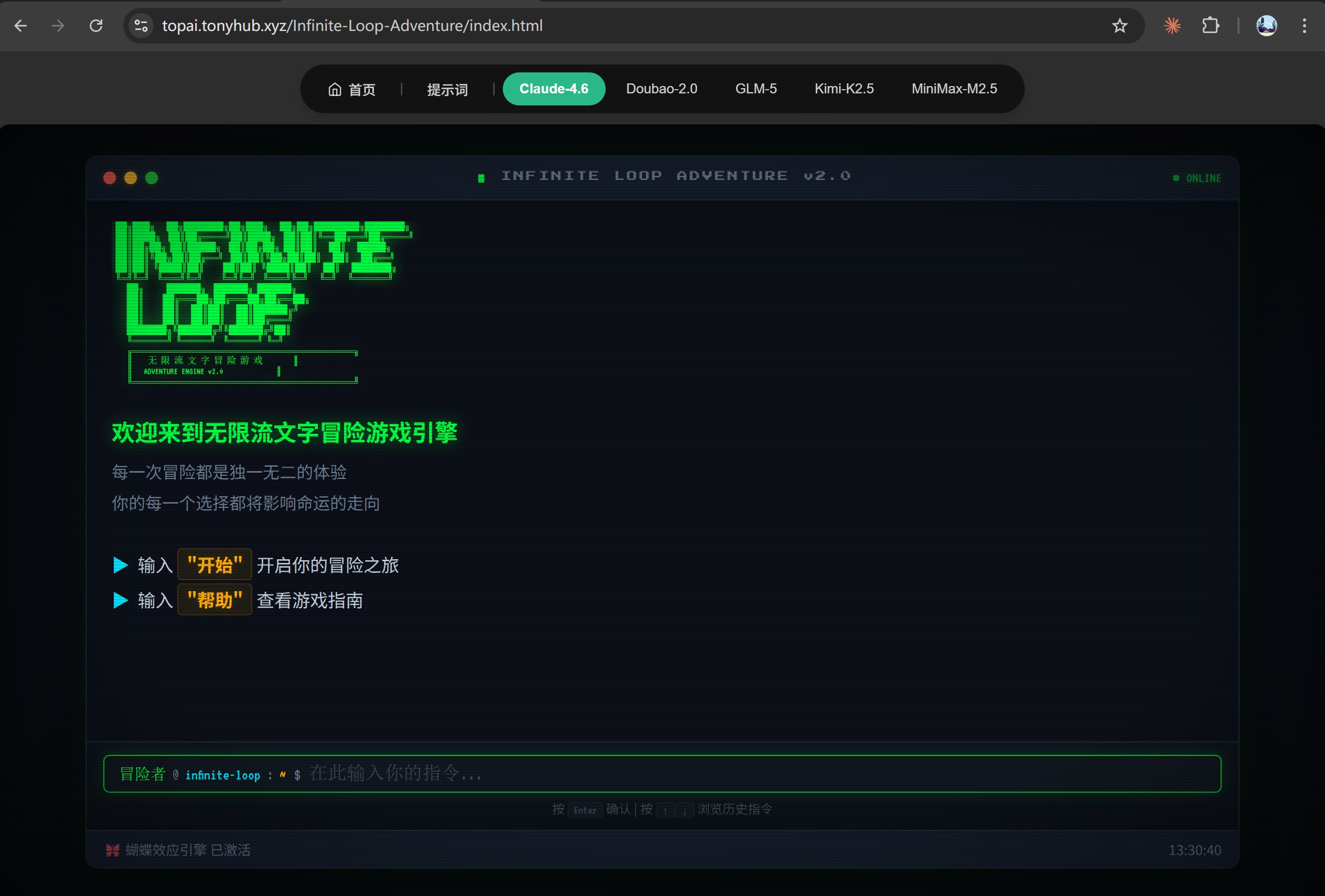Click the browser back arrow
This screenshot has width=1325, height=896.
point(20,26)
